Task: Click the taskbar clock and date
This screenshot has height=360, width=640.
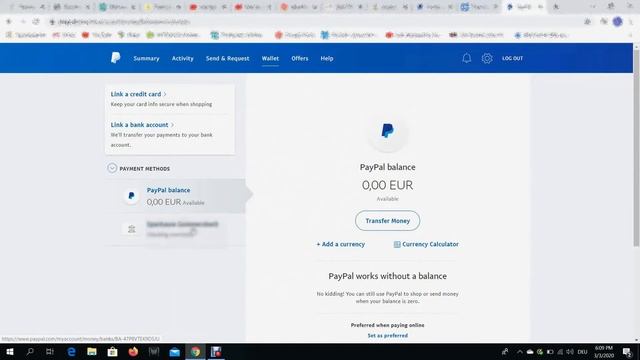Action: point(604,351)
